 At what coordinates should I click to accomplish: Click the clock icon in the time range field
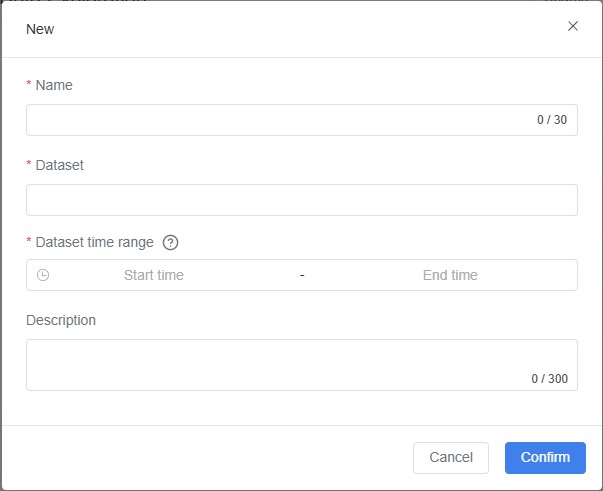(x=43, y=275)
